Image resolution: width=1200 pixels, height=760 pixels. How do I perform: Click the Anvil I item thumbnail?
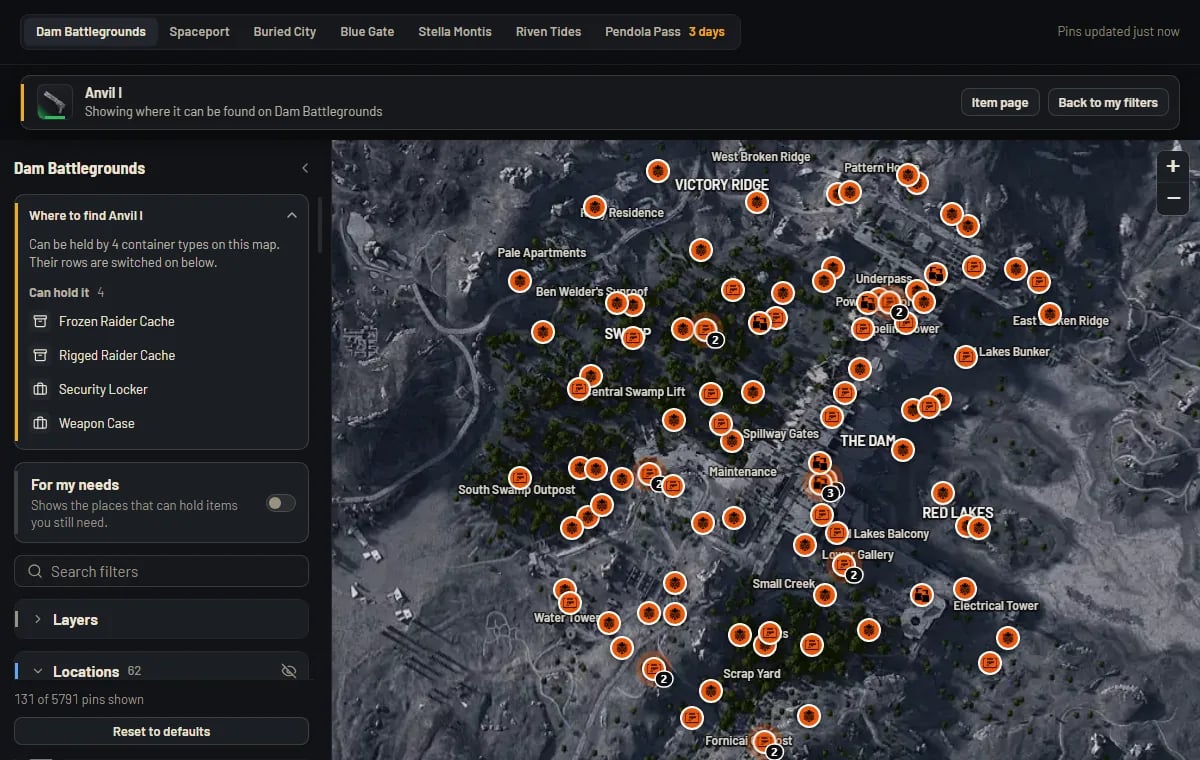point(54,102)
